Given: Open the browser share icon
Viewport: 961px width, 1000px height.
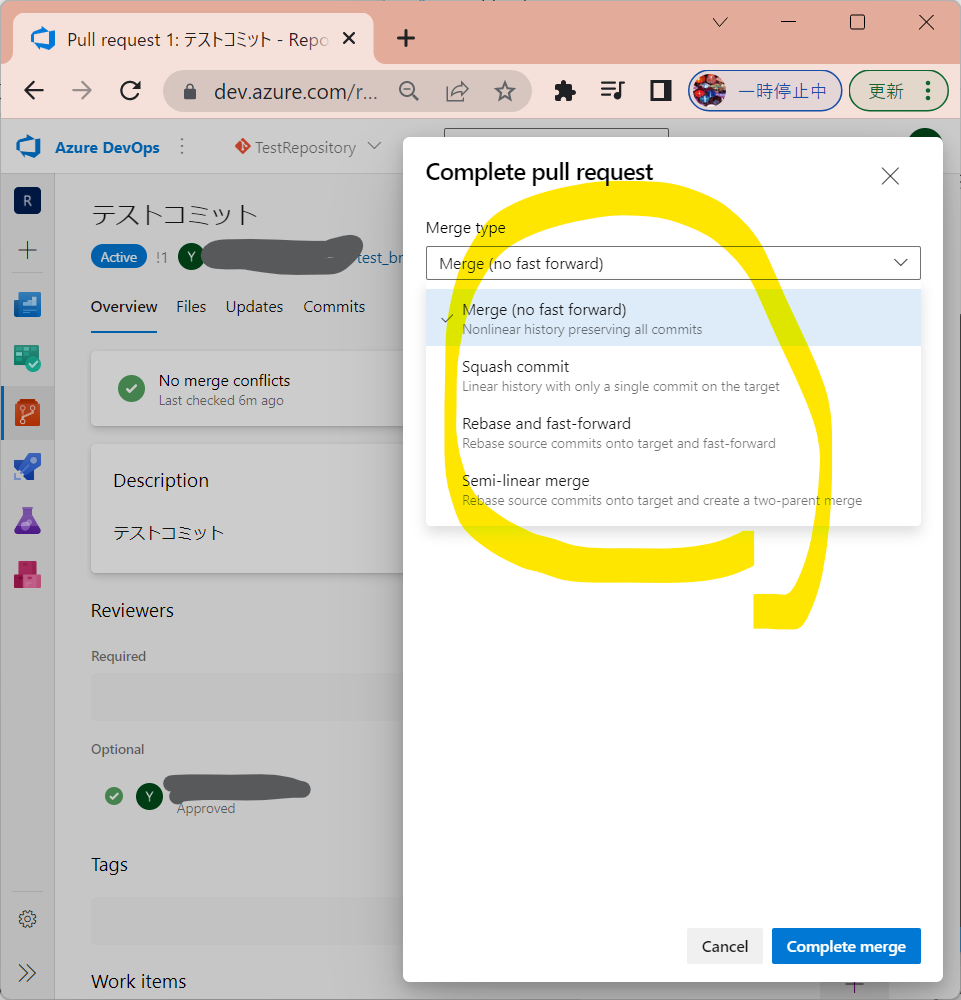Looking at the screenshot, I should 457,90.
